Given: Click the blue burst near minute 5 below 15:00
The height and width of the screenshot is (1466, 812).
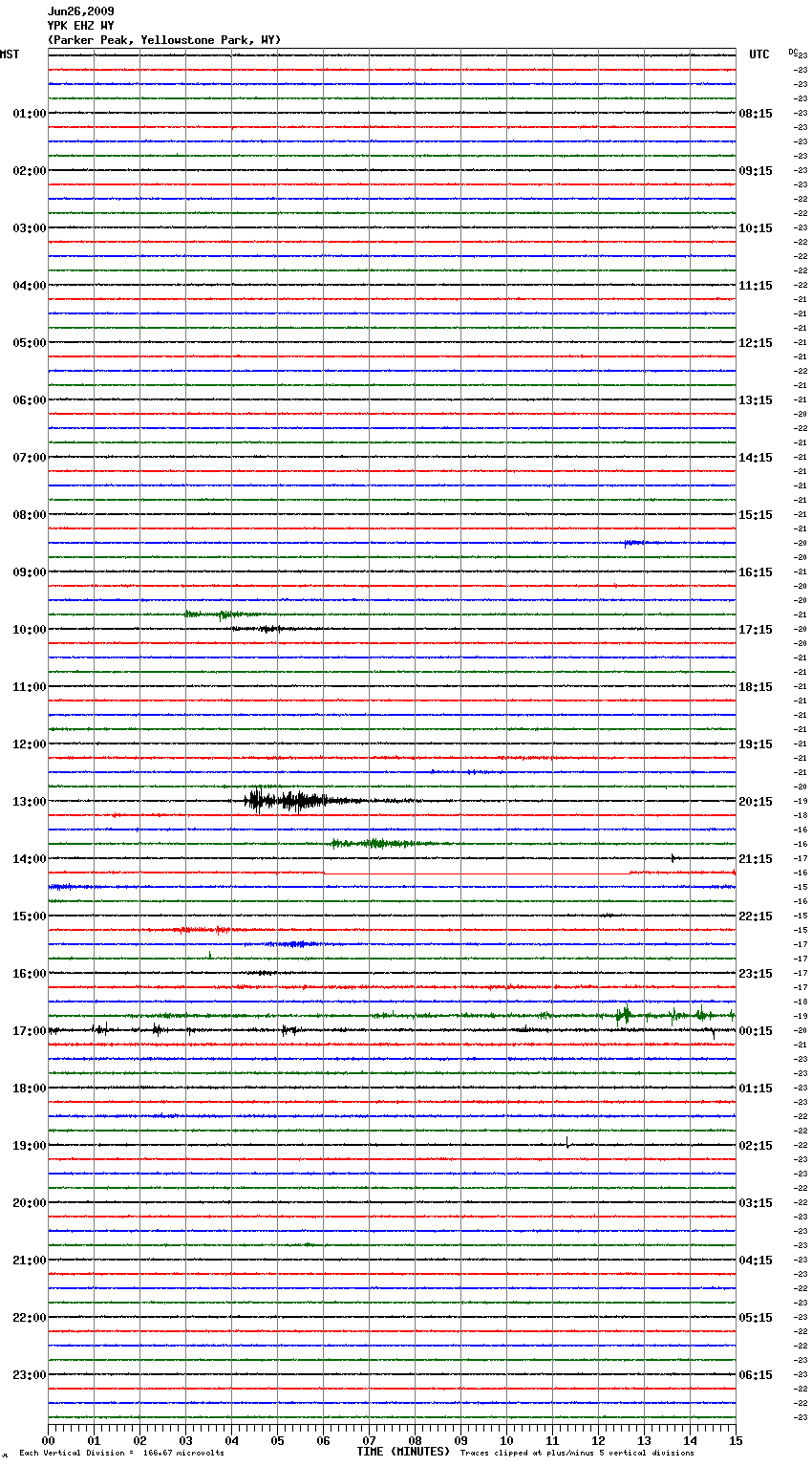Looking at the screenshot, I should click(x=294, y=944).
